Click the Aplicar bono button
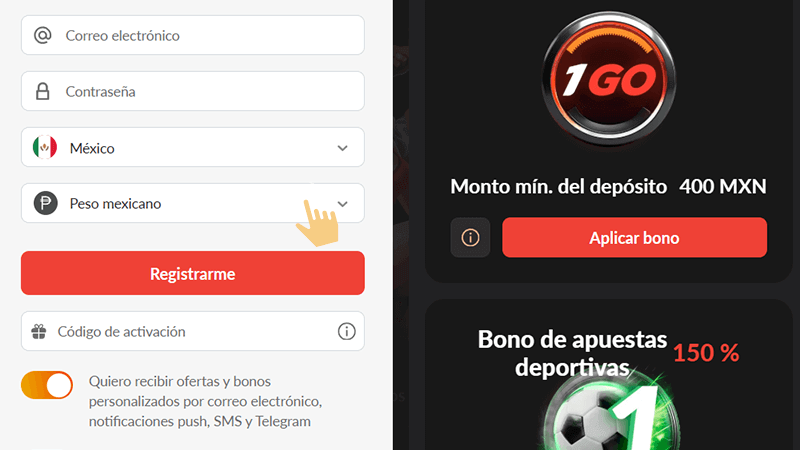 point(634,237)
